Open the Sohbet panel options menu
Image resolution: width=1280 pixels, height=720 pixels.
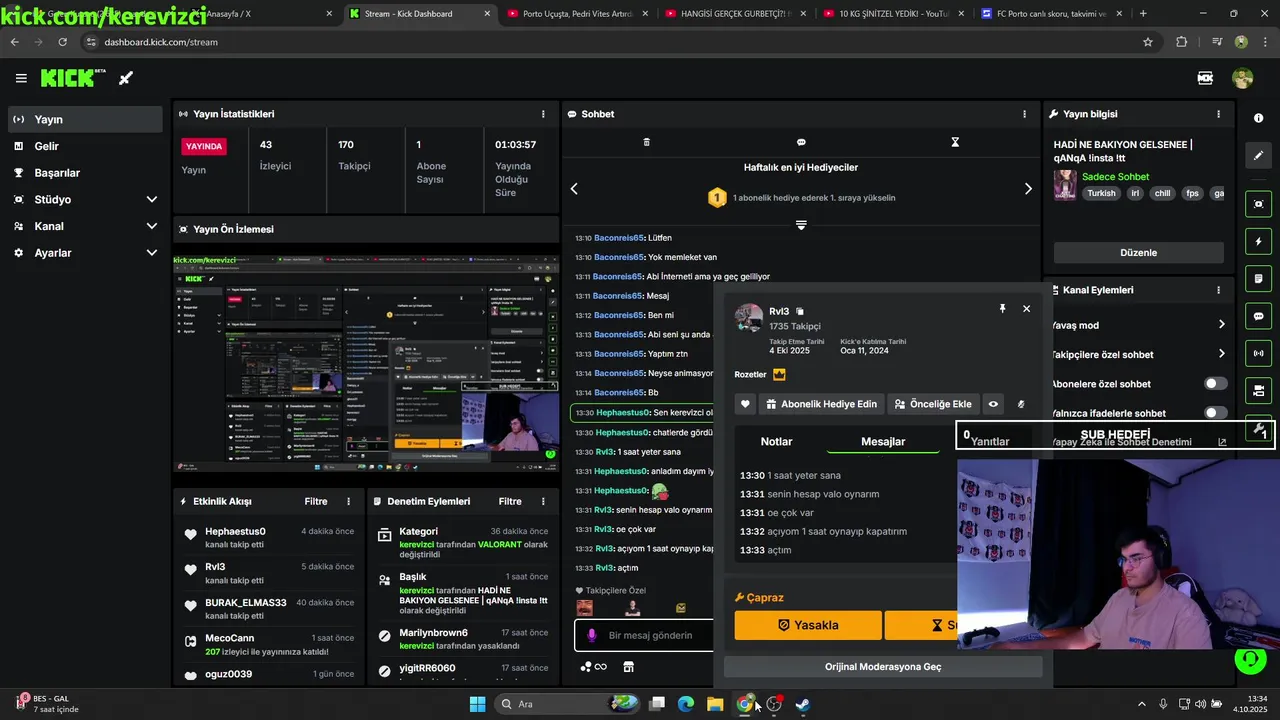pyautogui.click(x=1024, y=114)
